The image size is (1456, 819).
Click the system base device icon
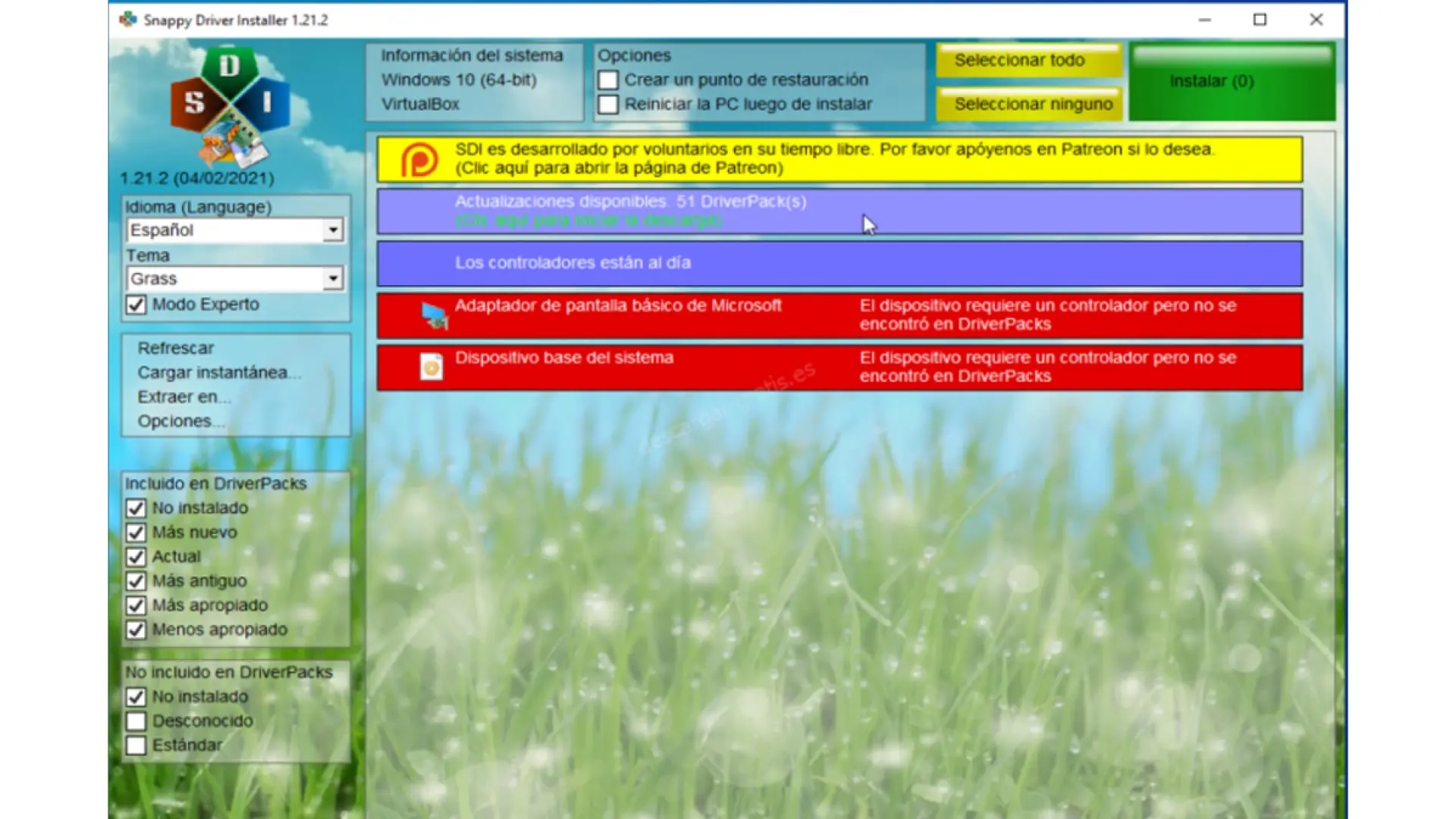[431, 367]
